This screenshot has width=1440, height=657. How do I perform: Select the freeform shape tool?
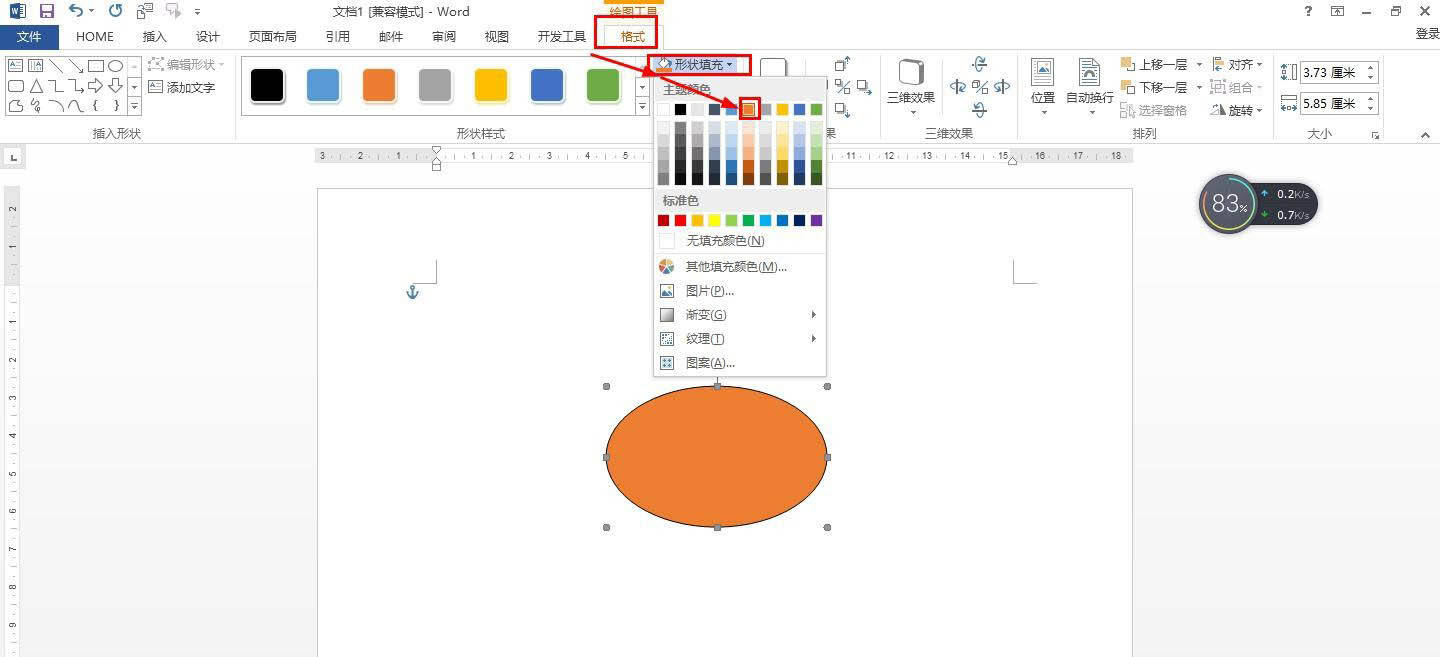[16, 106]
